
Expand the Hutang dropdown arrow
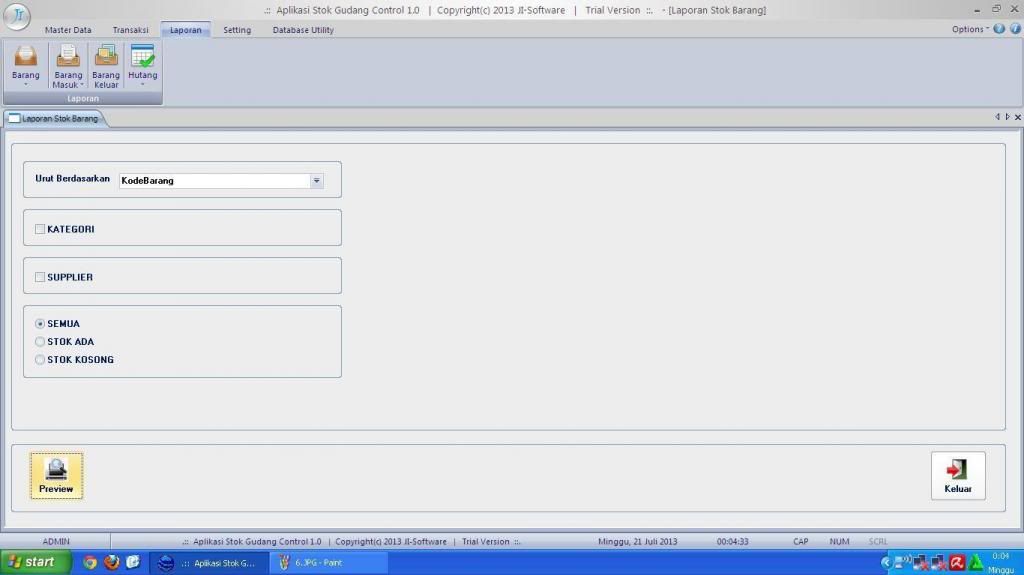click(x=142, y=84)
